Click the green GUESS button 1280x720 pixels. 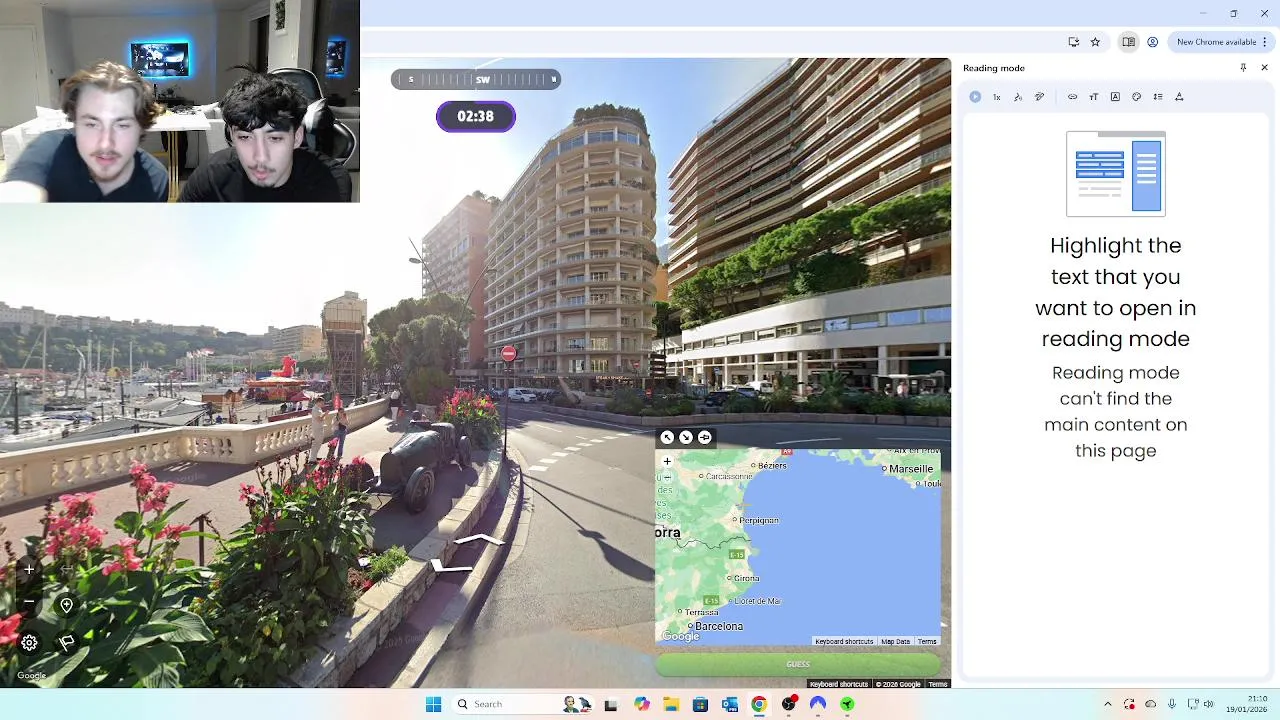pos(798,664)
